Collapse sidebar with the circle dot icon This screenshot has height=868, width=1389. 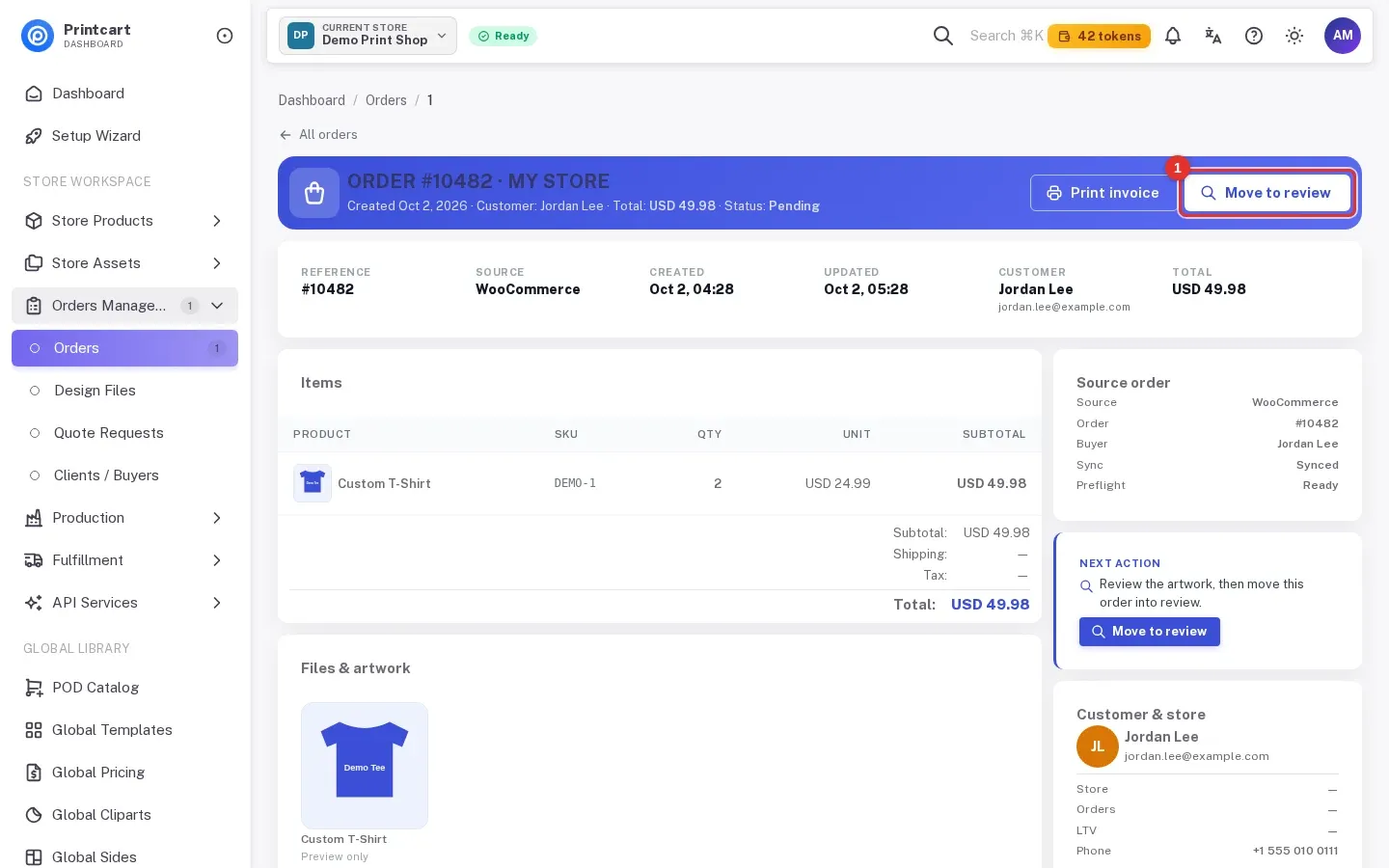(225, 36)
